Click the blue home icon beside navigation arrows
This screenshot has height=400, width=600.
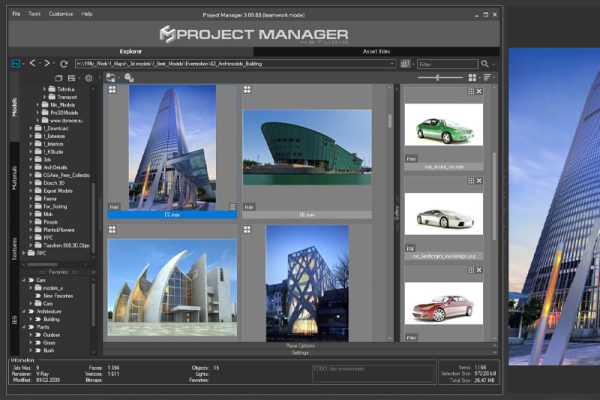click(15, 64)
